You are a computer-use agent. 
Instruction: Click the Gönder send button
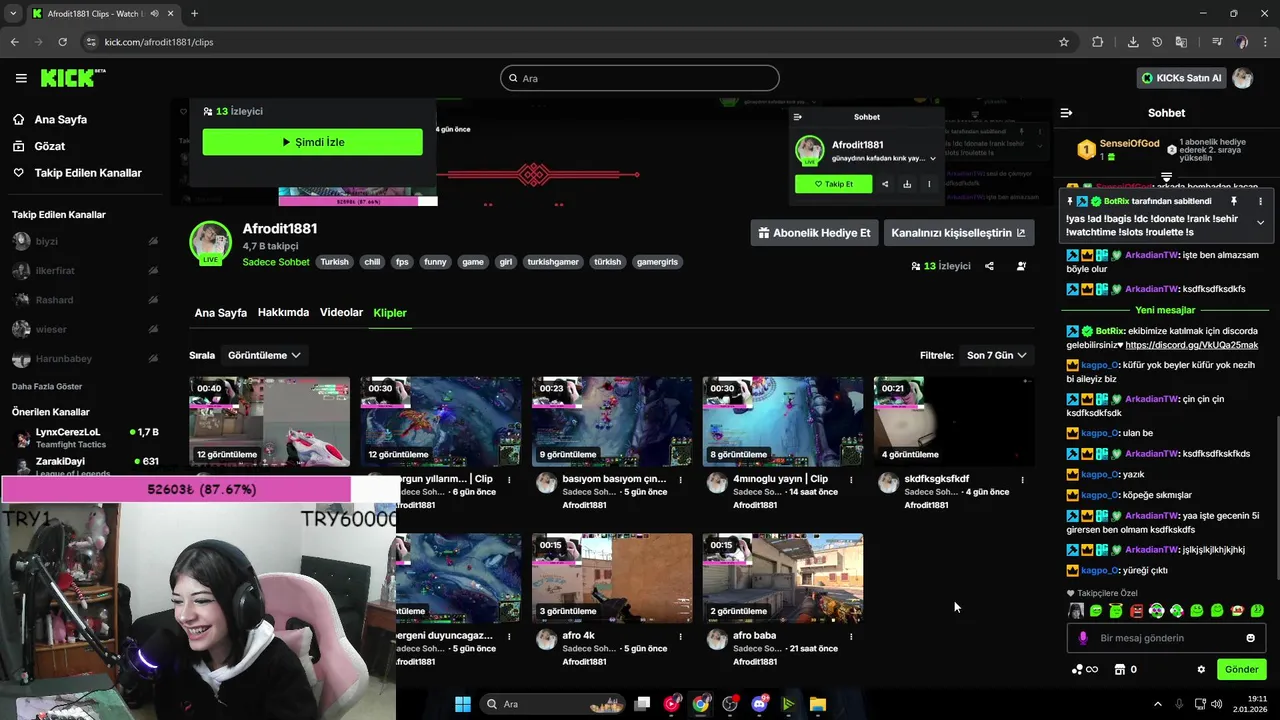click(x=1241, y=669)
